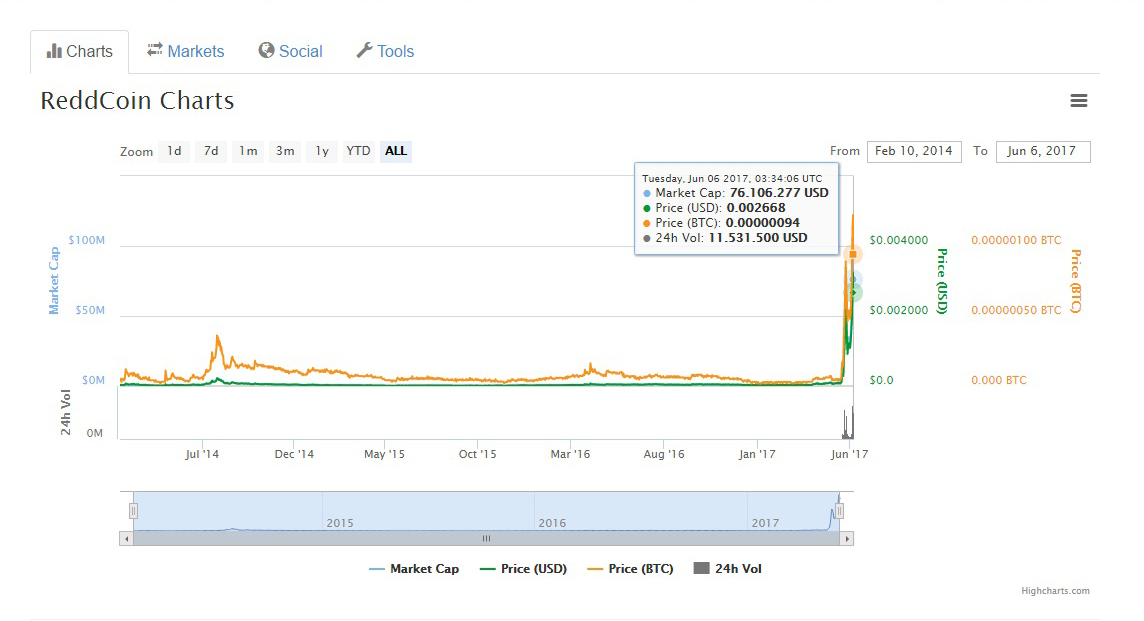Click the exchange arrows icon beside Markets

[x=155, y=50]
